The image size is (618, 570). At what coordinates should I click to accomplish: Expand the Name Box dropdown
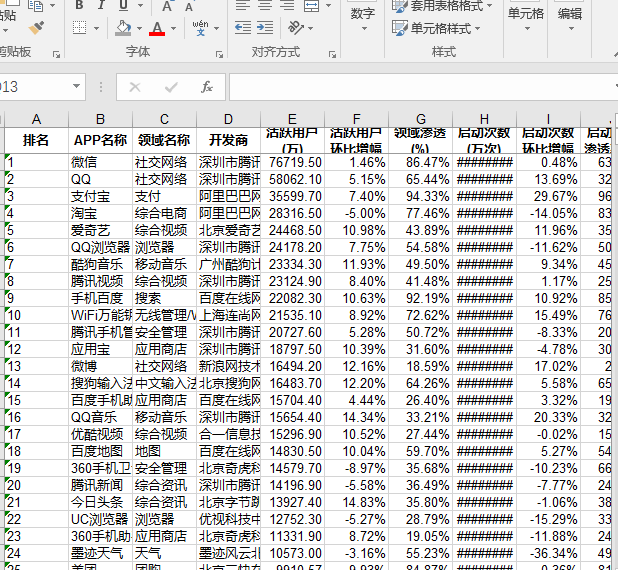(76, 86)
